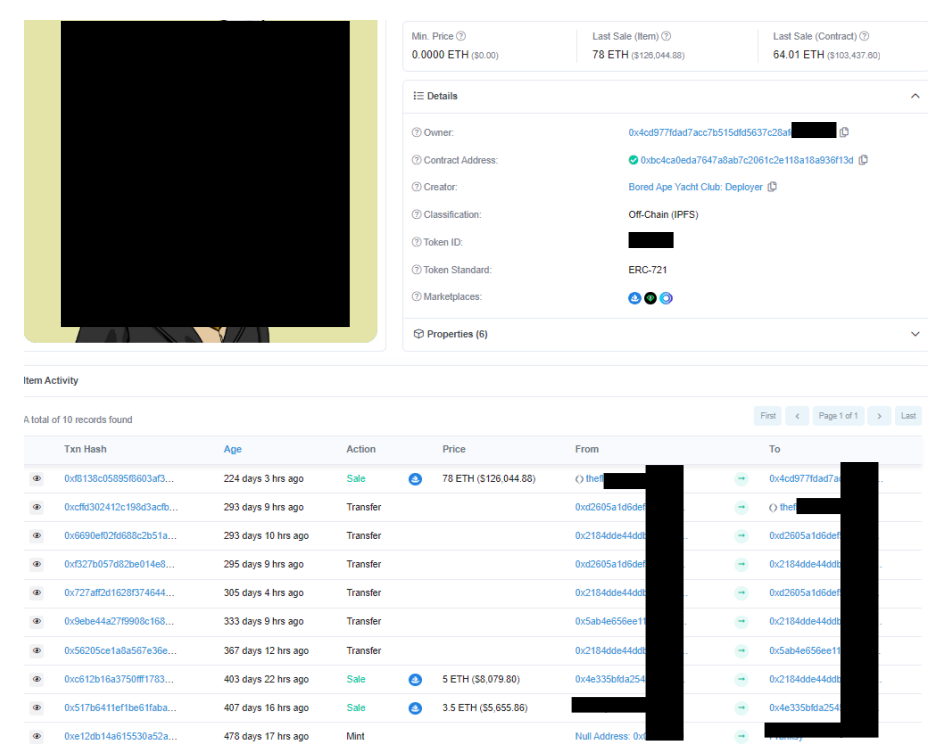Image resolution: width=947 pixels, height=756 pixels.
Task: Click the Min. Price help icon
Action: point(461,36)
